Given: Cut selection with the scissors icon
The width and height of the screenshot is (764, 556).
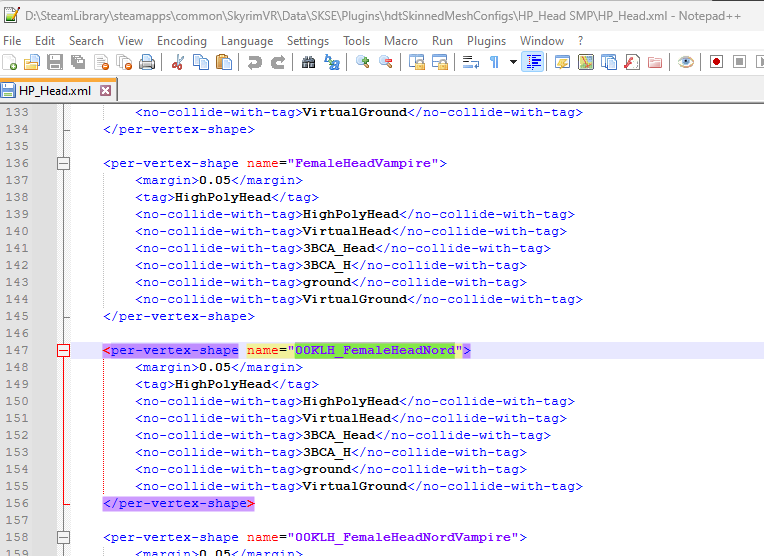Looking at the screenshot, I should point(178,62).
